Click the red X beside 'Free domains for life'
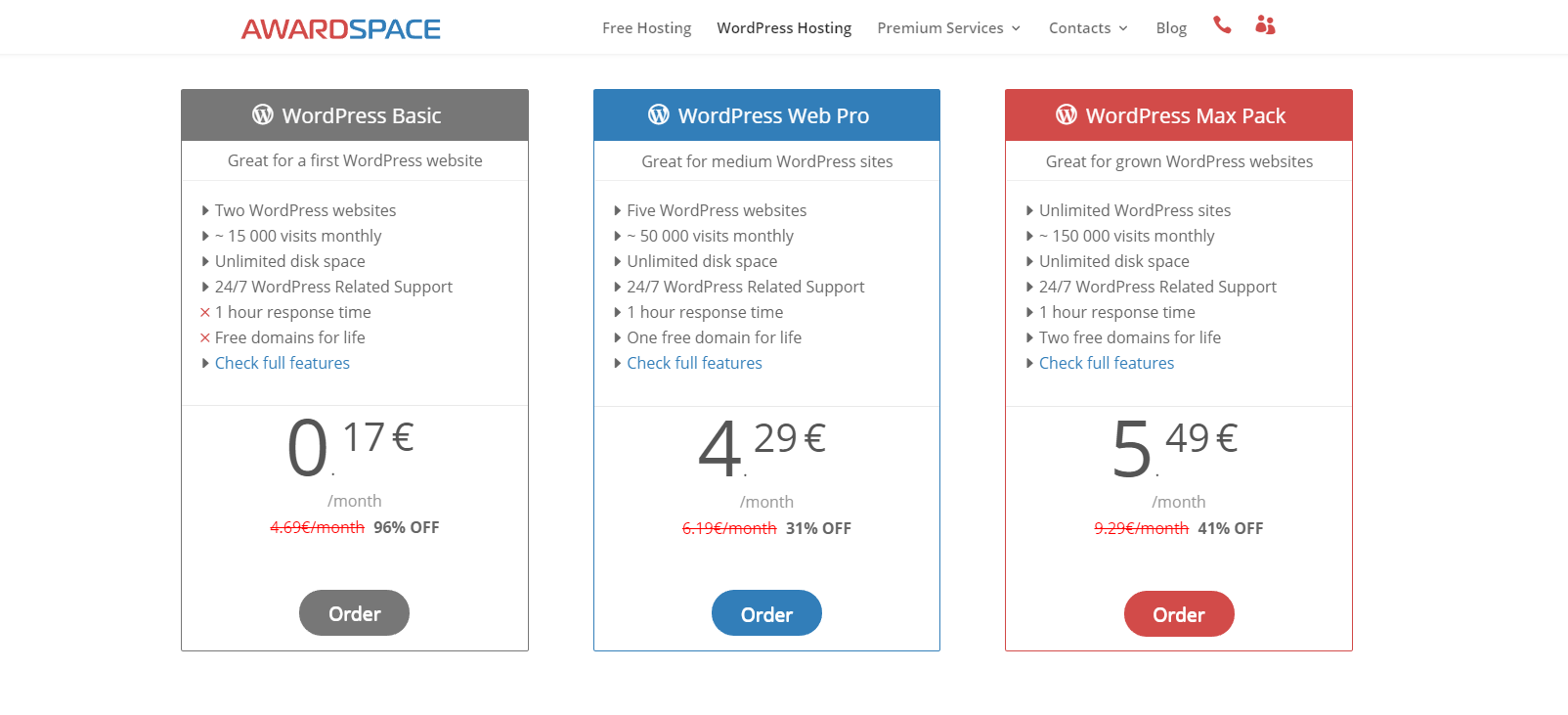 click(204, 337)
